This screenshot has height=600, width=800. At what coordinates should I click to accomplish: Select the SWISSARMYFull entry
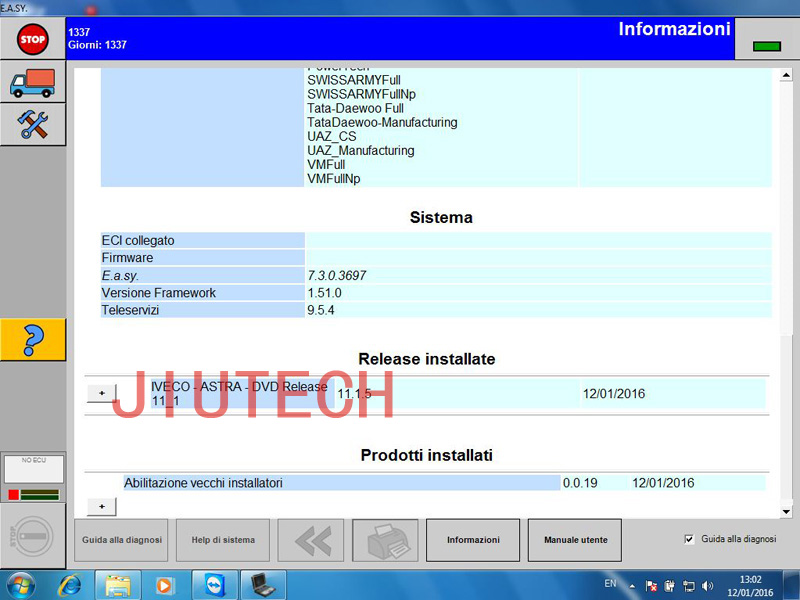click(354, 80)
